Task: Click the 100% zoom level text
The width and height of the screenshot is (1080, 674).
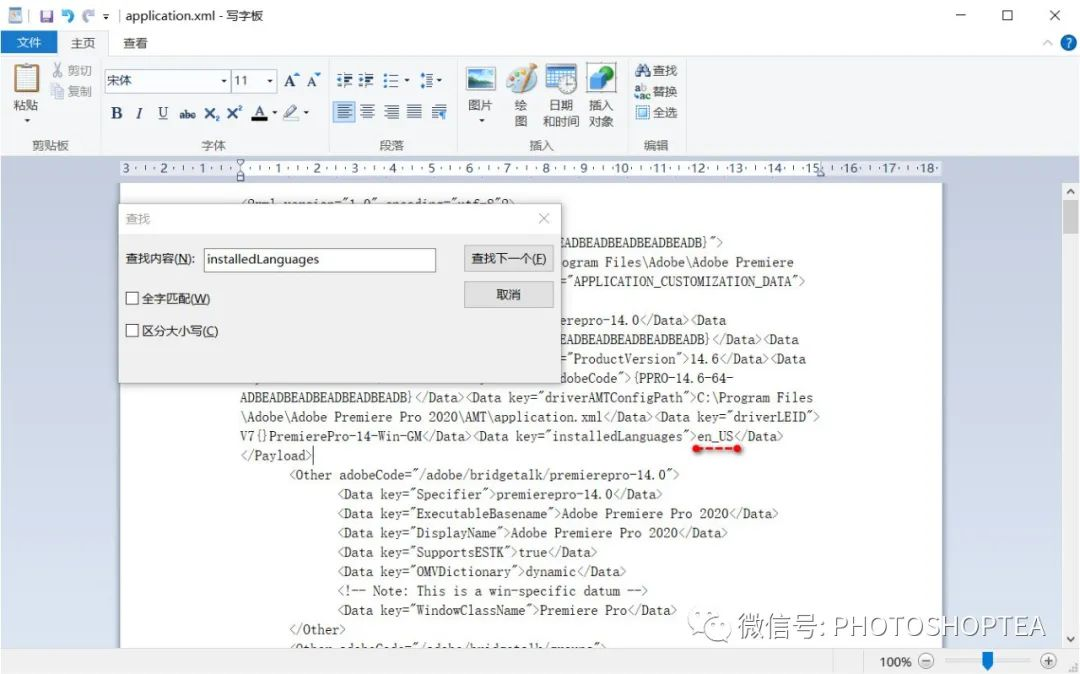Action: point(895,662)
